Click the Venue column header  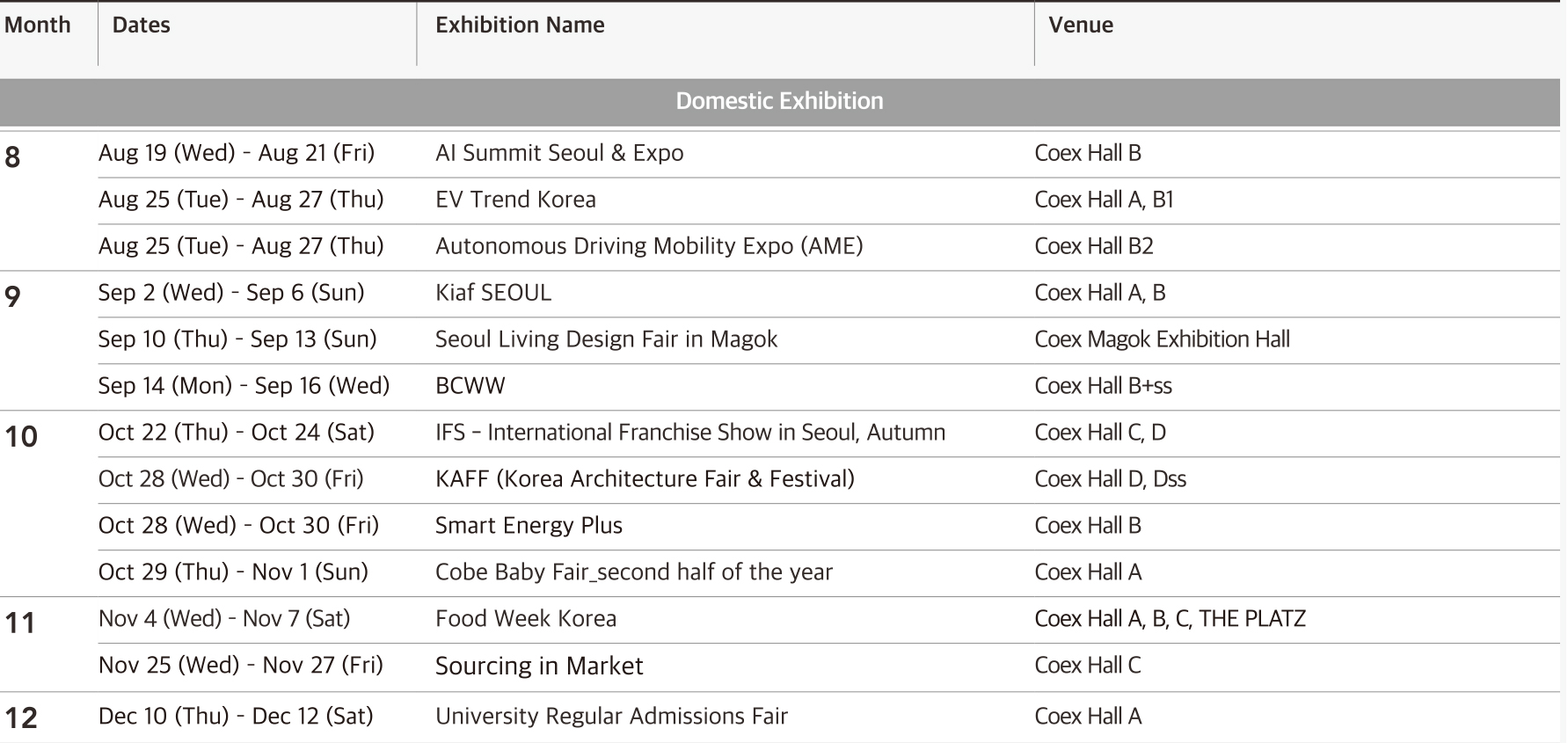1081,25
